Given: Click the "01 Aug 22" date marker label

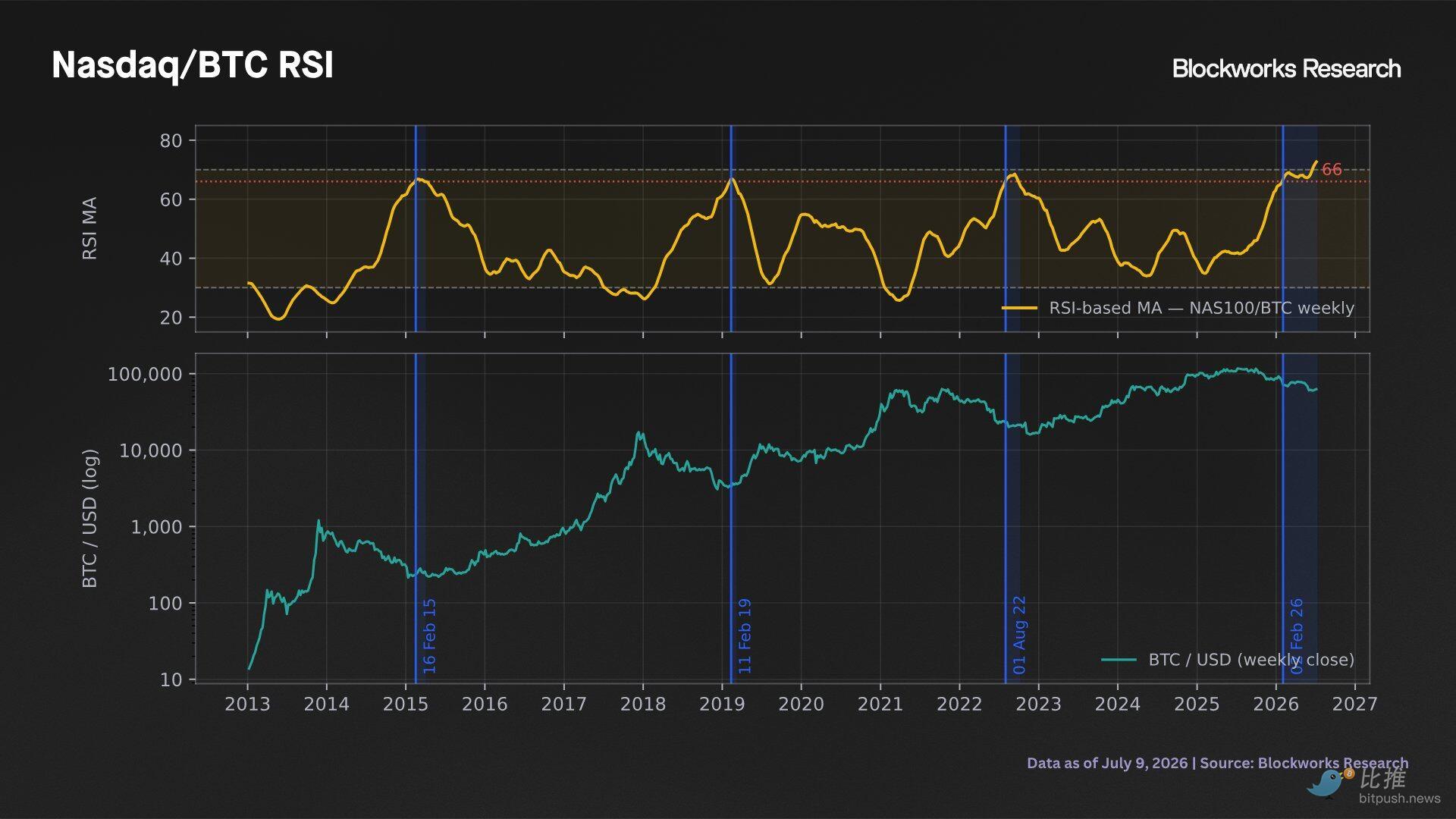Looking at the screenshot, I should [x=1019, y=635].
